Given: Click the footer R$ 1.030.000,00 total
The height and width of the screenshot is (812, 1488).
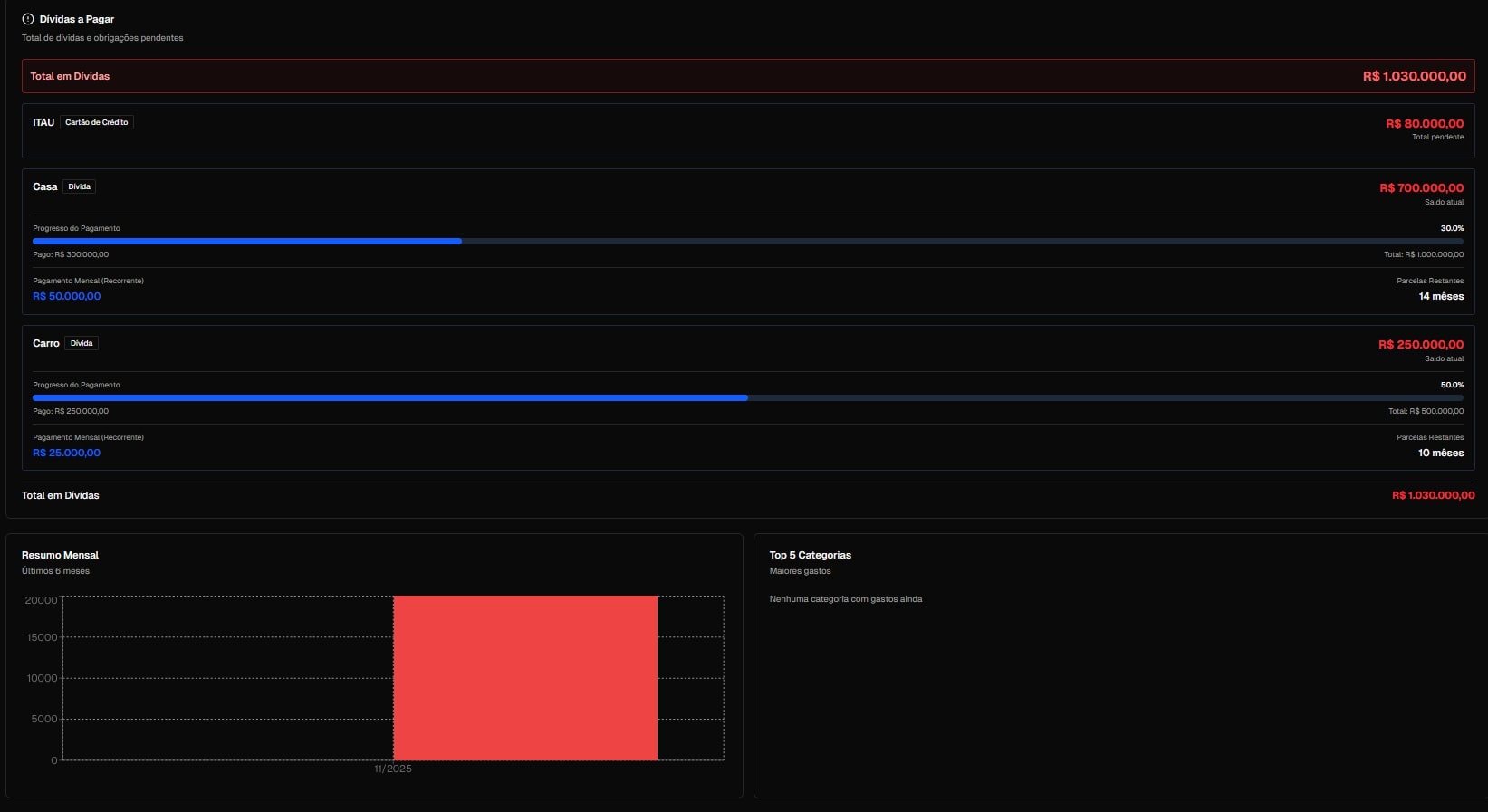Looking at the screenshot, I should pyautogui.click(x=1433, y=495).
